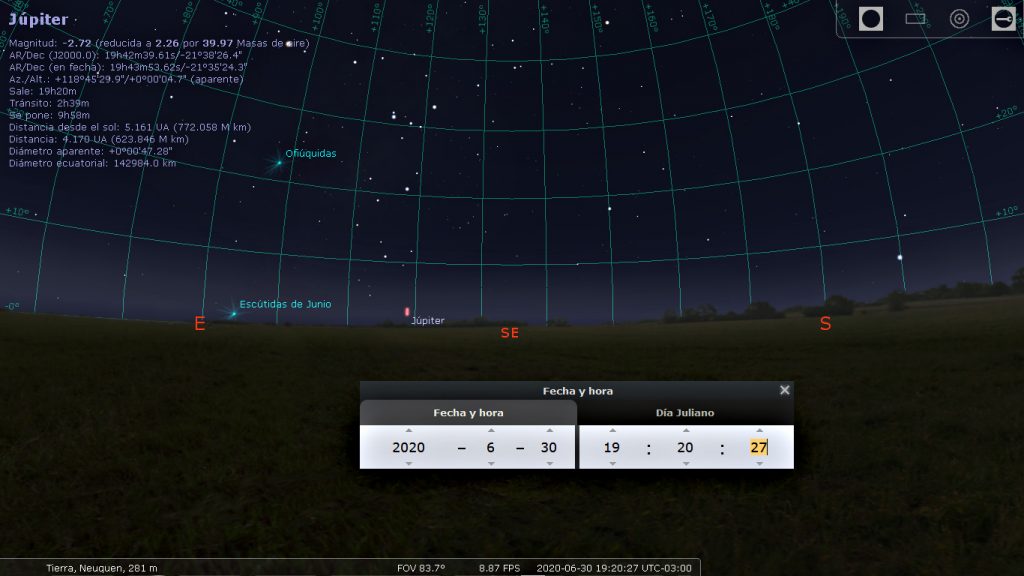Click the day field showing 30
Screen dimensions: 1024x576
549,447
